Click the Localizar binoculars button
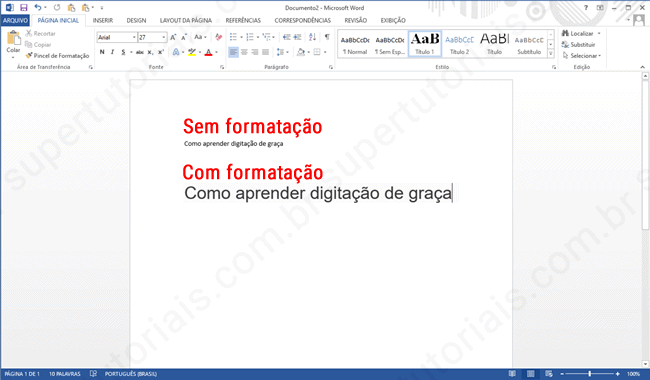650x380 pixels. [578, 33]
